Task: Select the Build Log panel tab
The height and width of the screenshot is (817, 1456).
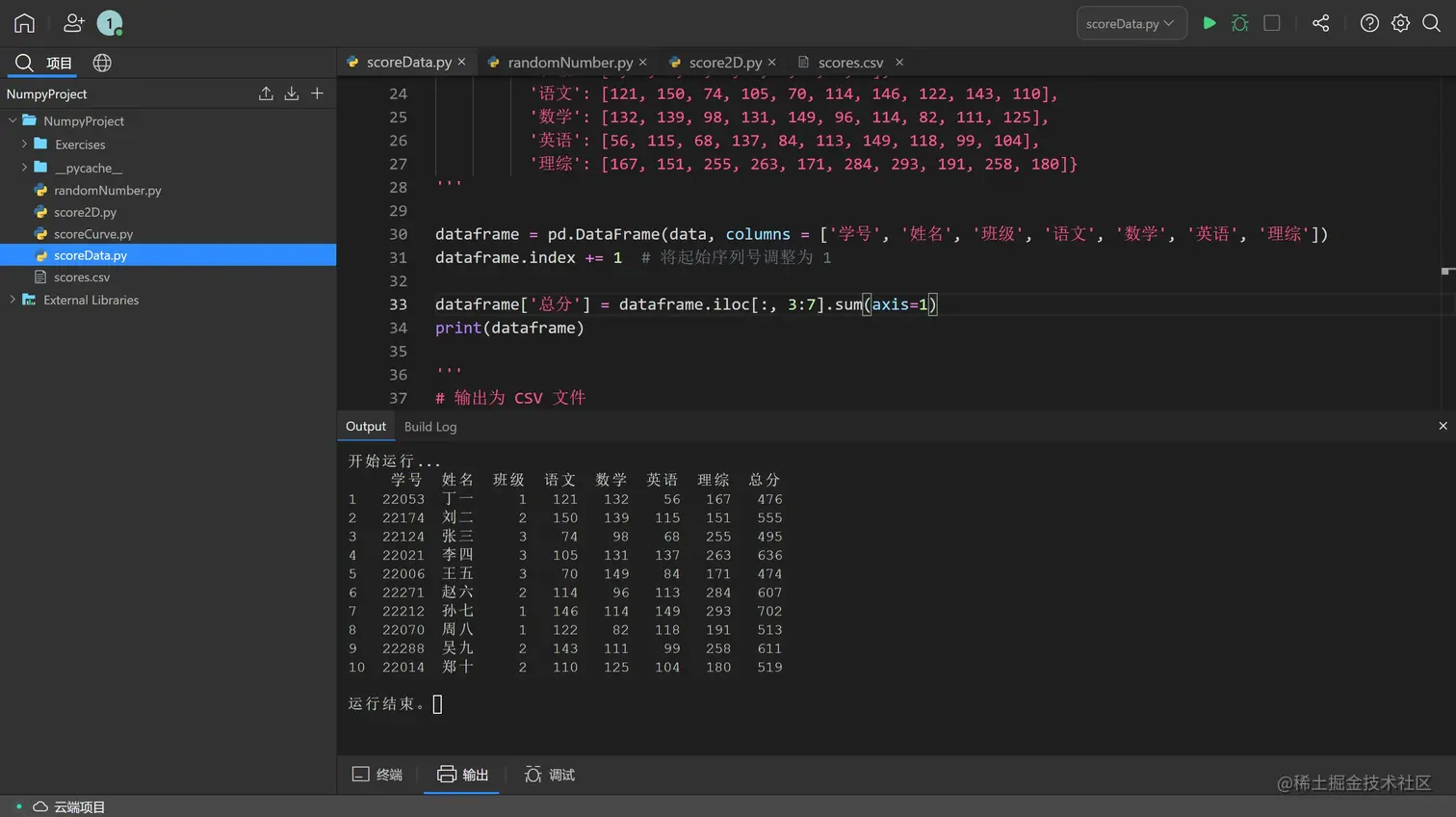Action: pyautogui.click(x=430, y=427)
